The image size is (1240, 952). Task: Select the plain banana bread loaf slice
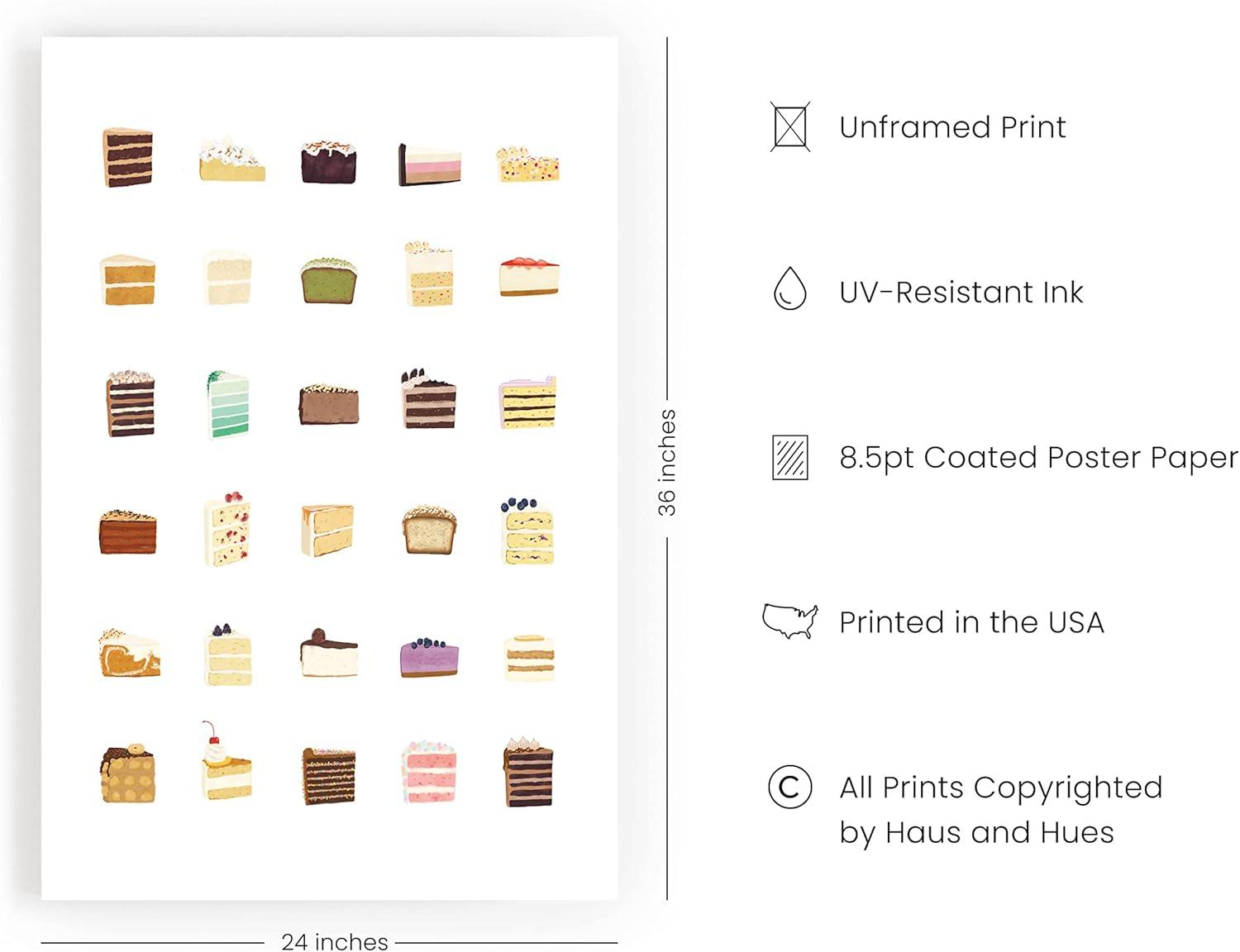pos(428,530)
